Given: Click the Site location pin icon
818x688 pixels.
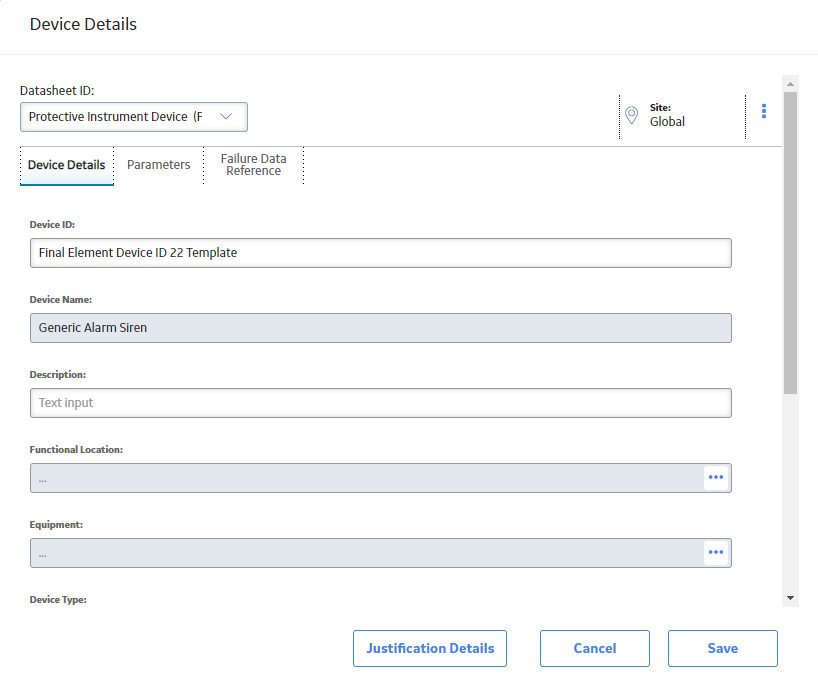Looking at the screenshot, I should pos(631,115).
